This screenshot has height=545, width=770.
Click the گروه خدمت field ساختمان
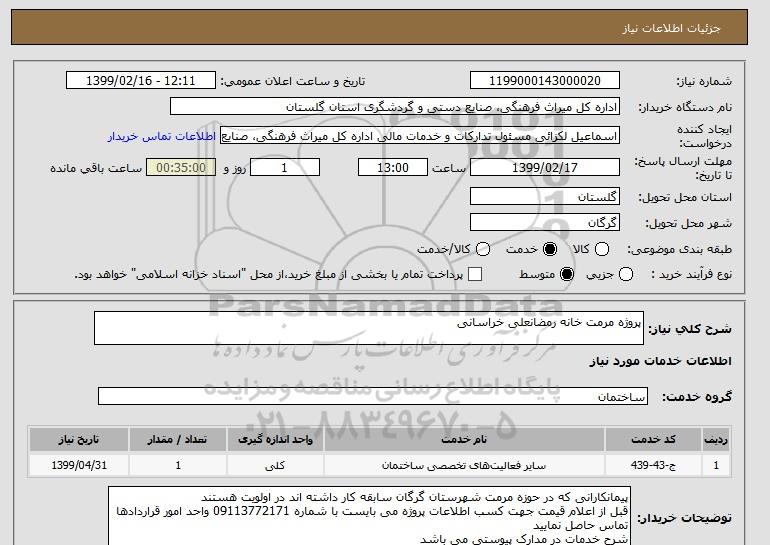pos(373,396)
